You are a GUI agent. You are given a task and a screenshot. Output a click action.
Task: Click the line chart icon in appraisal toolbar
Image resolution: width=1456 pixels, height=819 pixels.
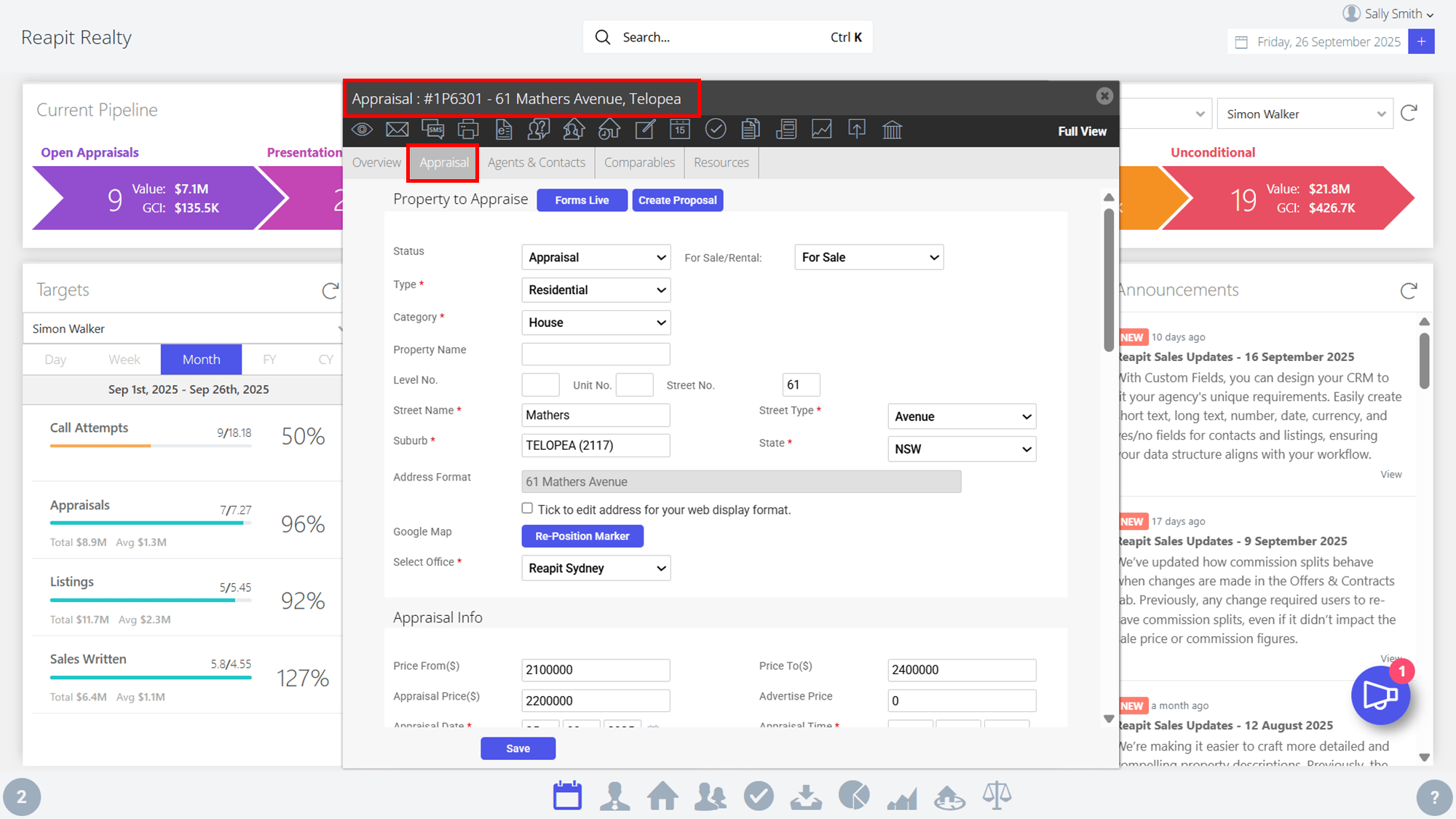(x=822, y=130)
